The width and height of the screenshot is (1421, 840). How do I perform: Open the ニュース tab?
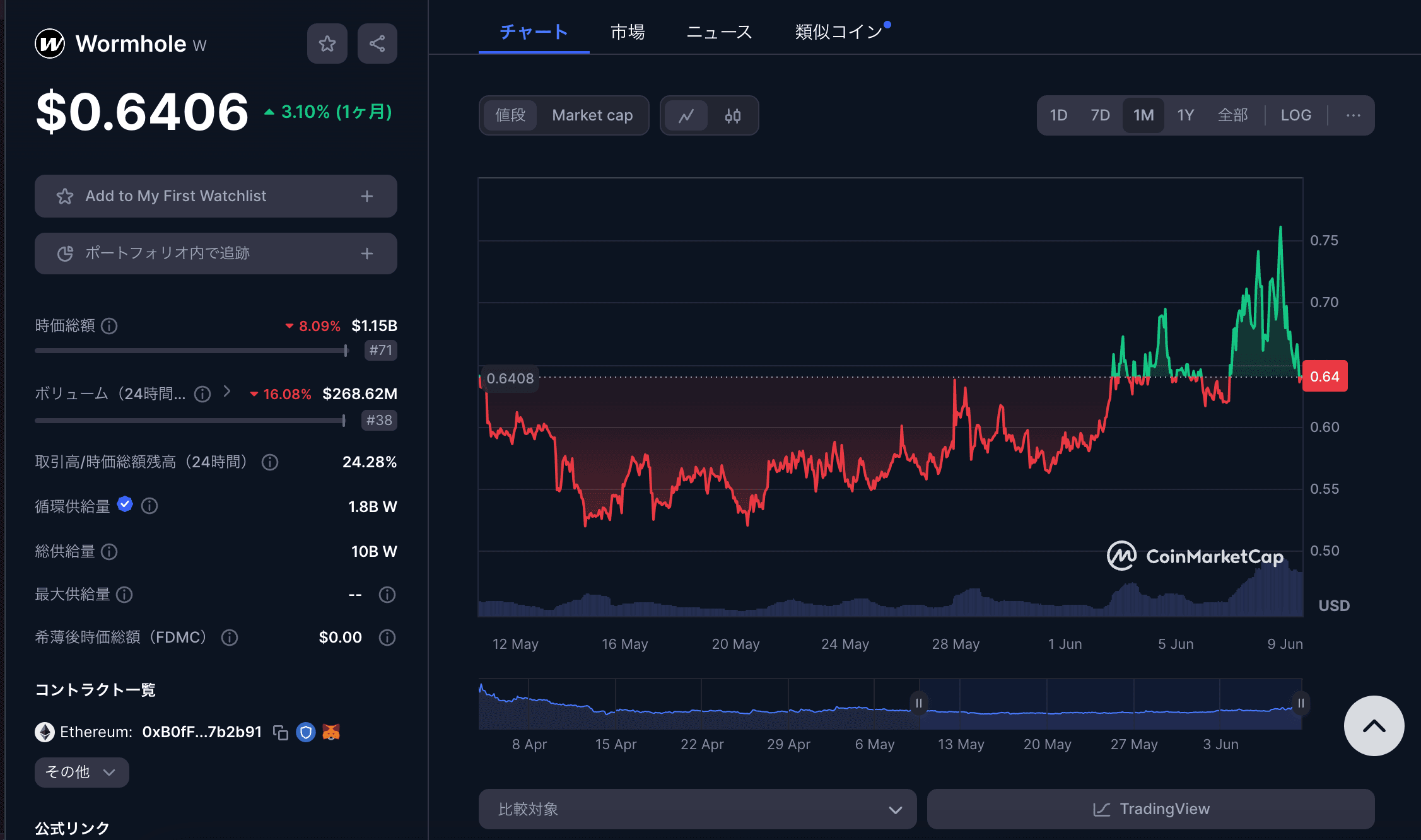(719, 32)
